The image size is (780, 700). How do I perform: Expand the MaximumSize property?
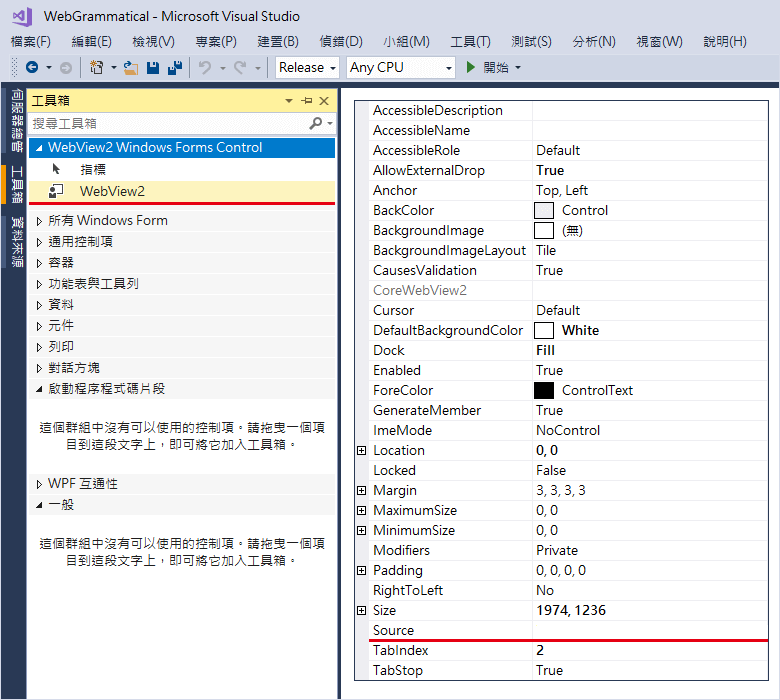[x=362, y=510]
